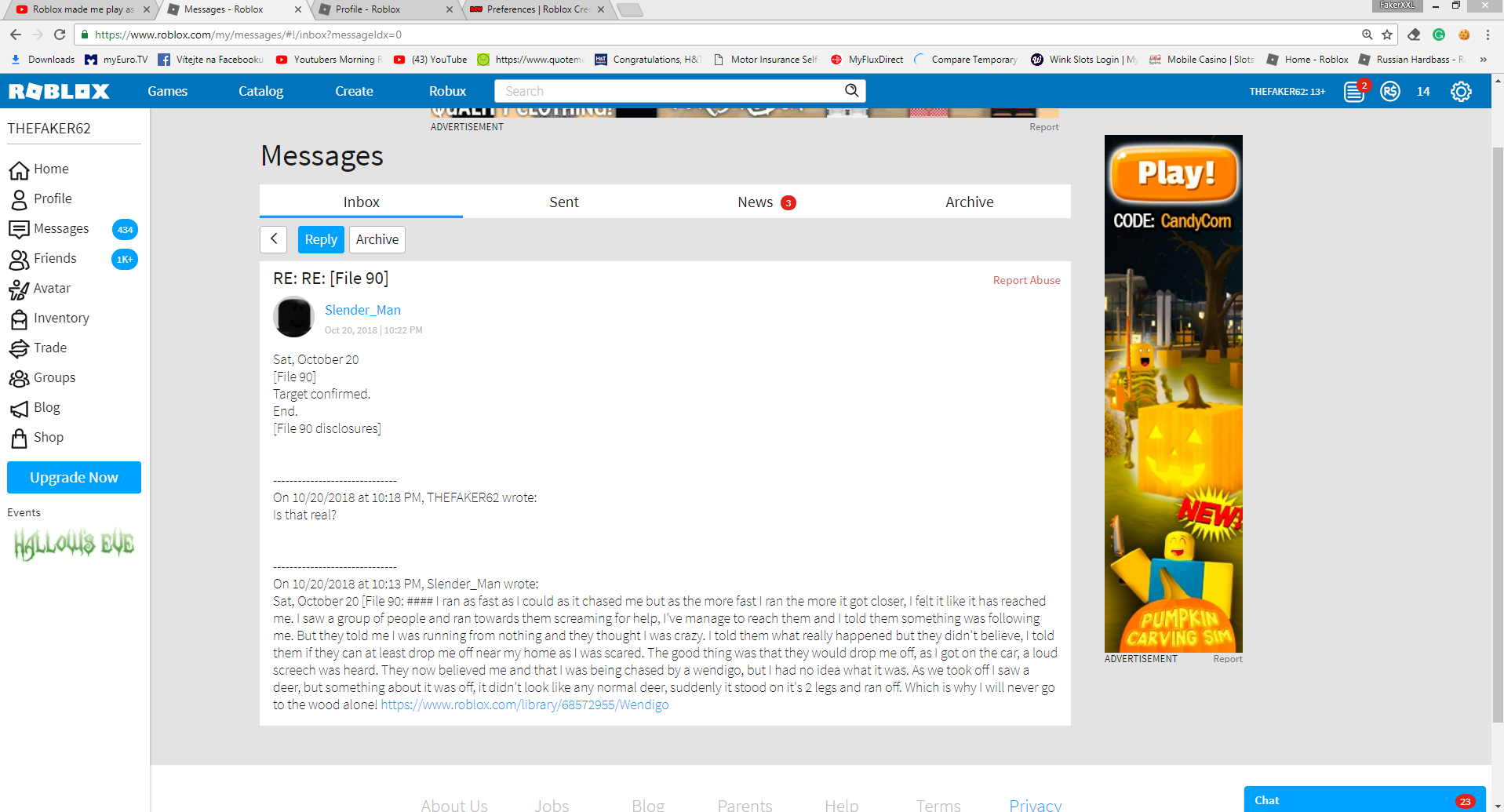Switch to the Preferences Roblox Creator tab
Viewport: 1504px width, 812px height.
point(537,9)
